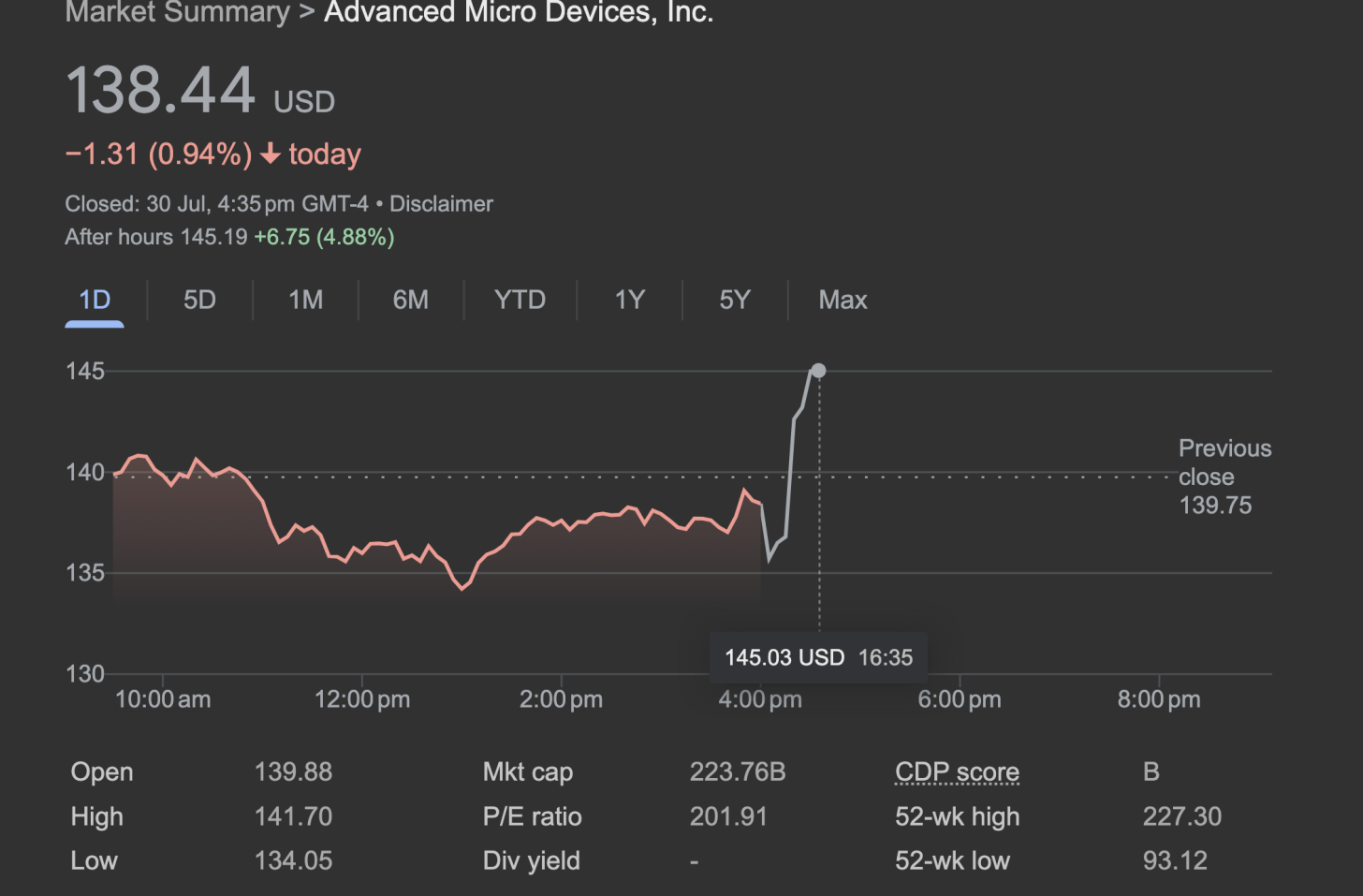Select the YTD tab
The width and height of the screenshot is (1363, 896).
point(520,301)
